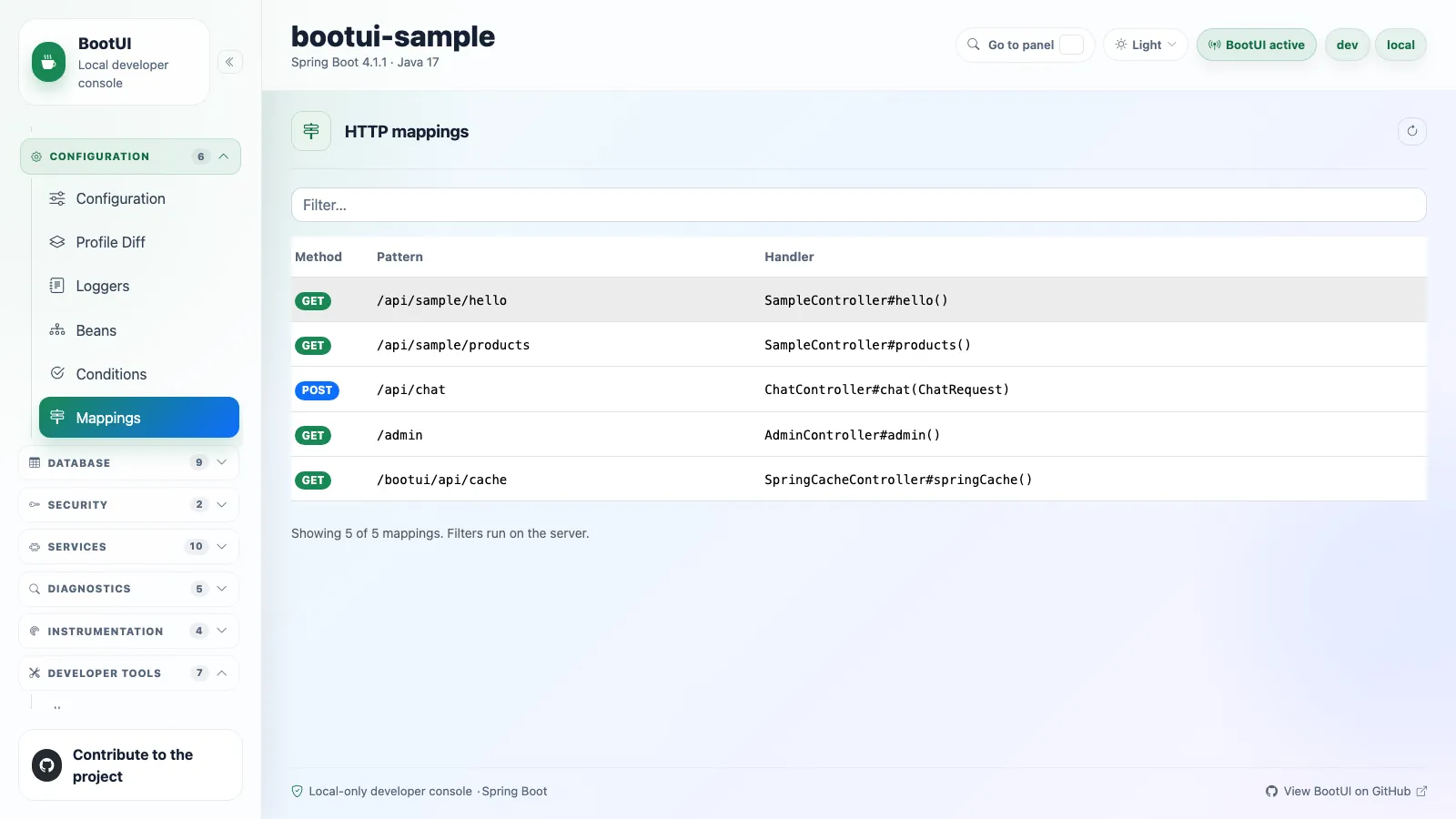
Task: Open the Profile Diff panel
Action: 139,242
